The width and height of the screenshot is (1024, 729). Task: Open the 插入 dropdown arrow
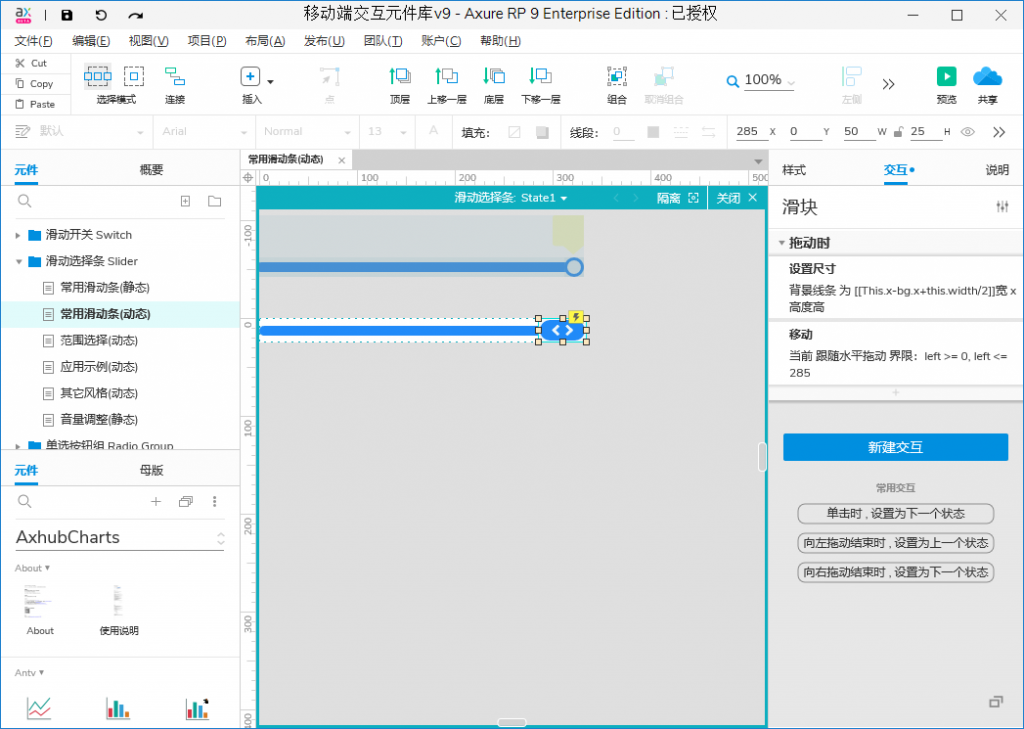[x=270, y=82]
